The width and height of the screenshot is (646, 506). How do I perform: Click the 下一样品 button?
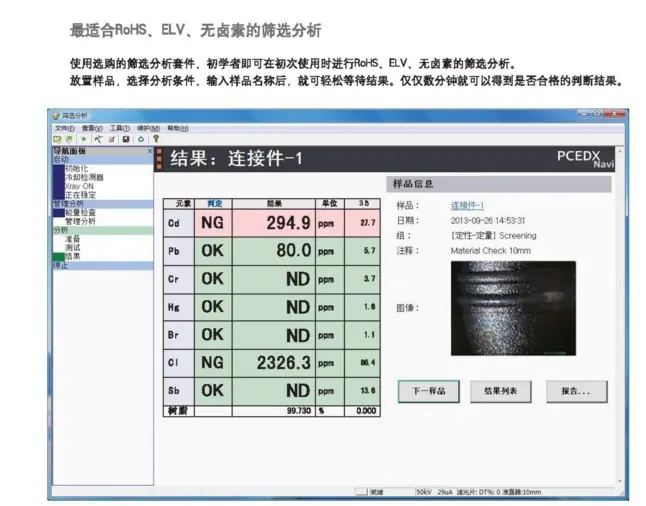428,391
